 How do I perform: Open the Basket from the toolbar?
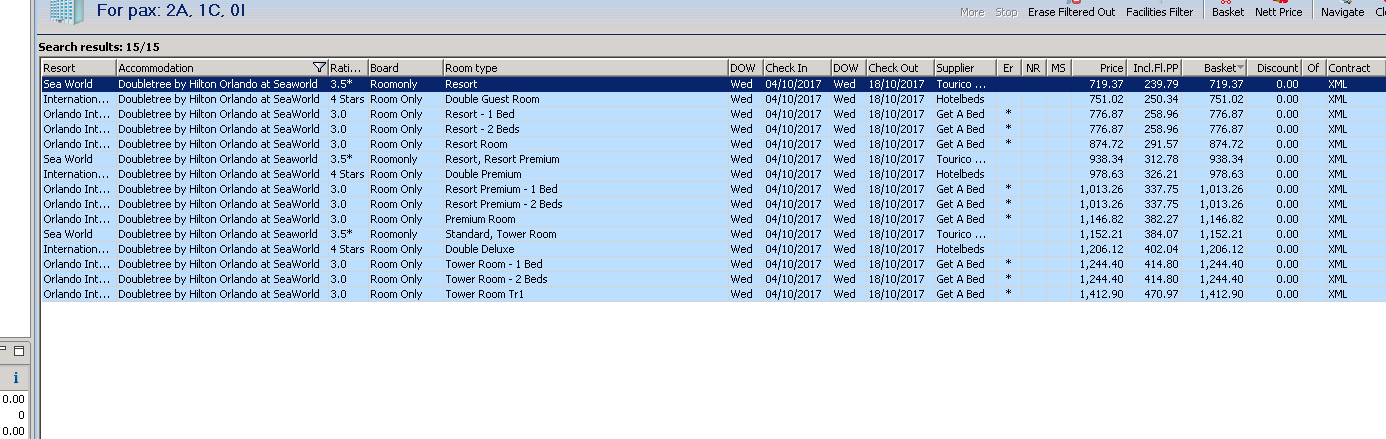(x=1228, y=12)
